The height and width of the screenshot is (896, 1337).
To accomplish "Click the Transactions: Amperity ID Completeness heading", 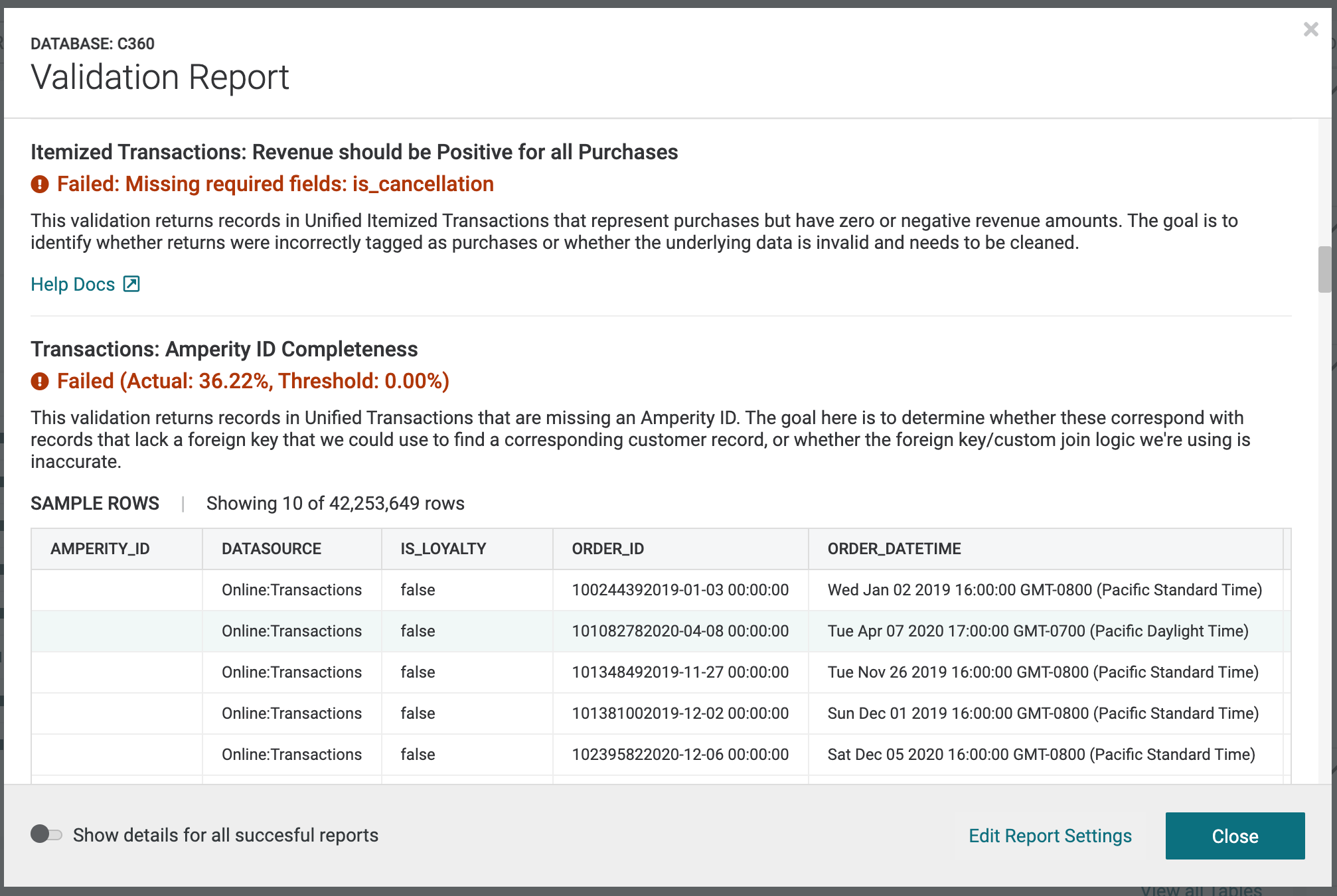I will [x=224, y=349].
